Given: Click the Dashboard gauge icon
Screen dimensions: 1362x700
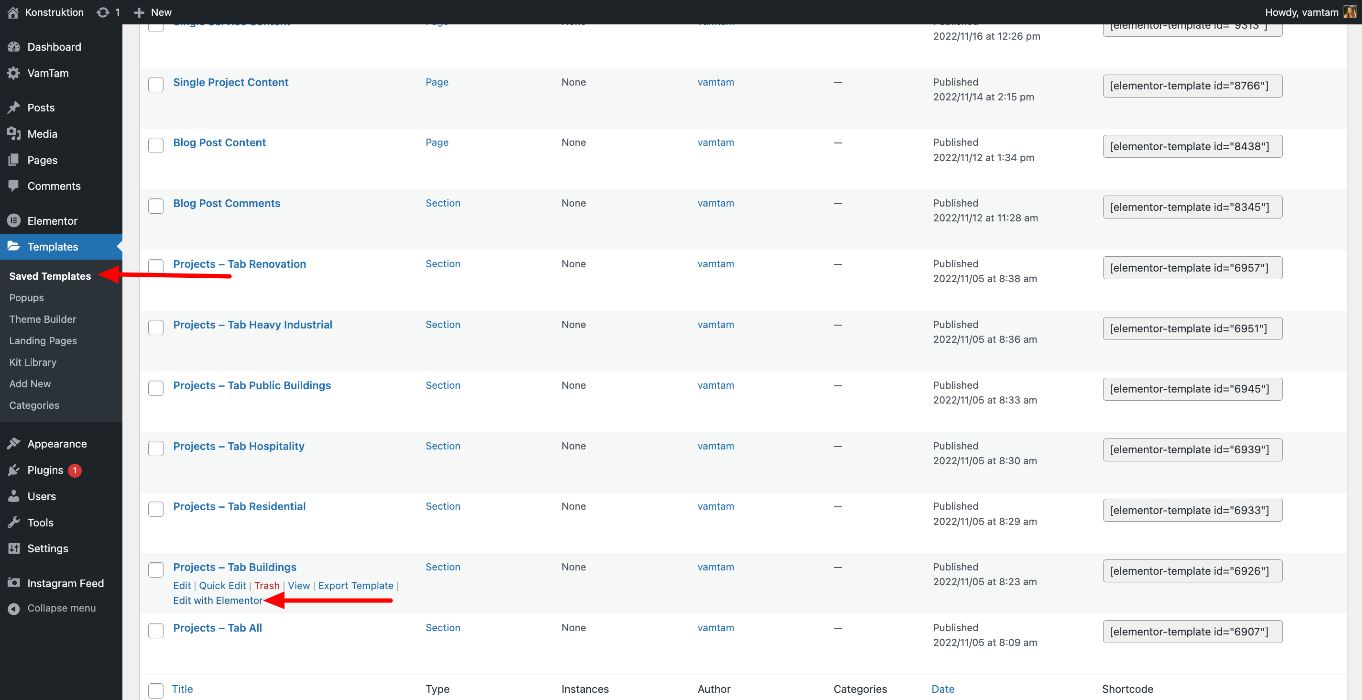Looking at the screenshot, I should coord(13,47).
